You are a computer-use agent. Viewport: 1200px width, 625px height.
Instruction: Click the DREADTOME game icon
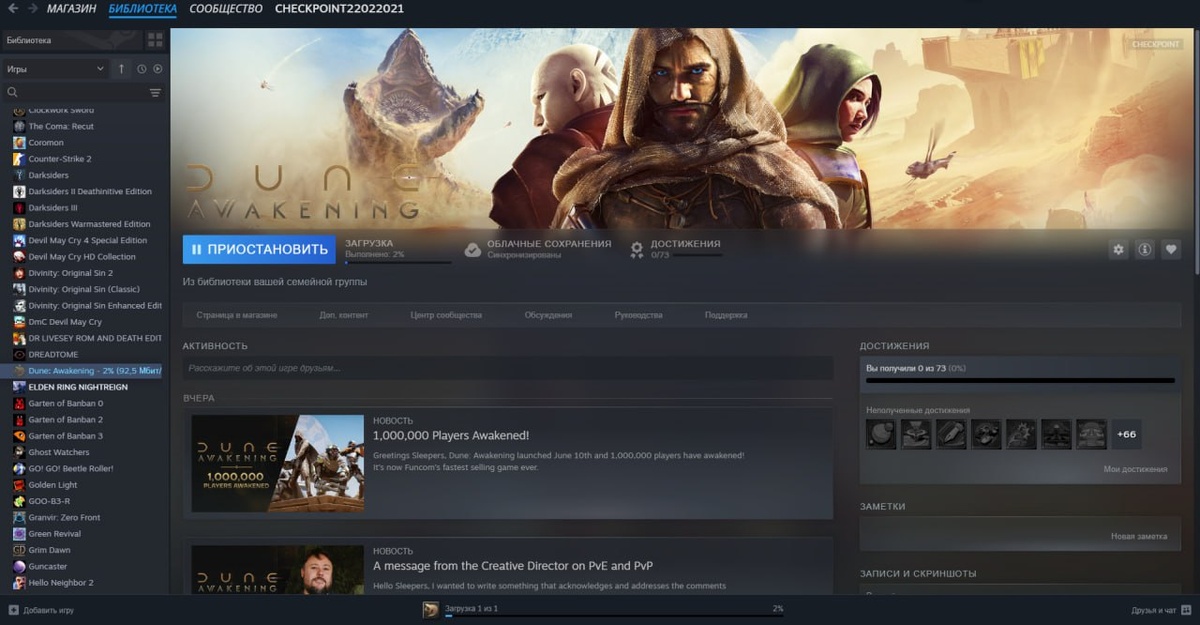(x=19, y=354)
